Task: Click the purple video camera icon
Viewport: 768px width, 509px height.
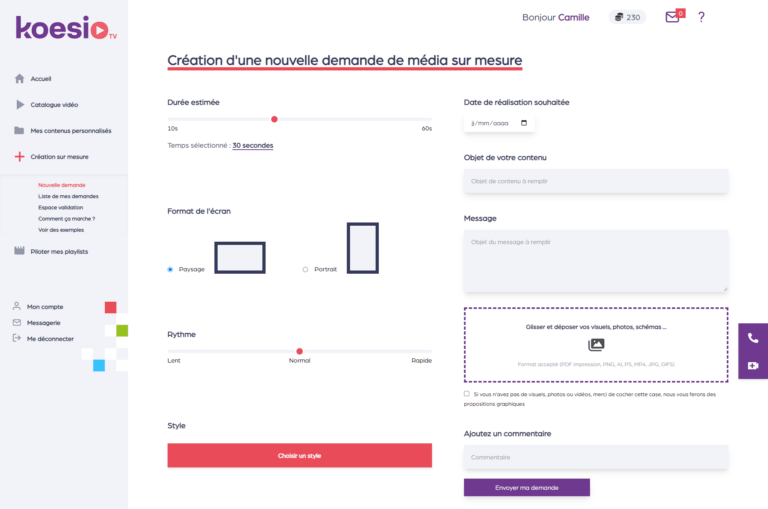Action: pos(753,365)
